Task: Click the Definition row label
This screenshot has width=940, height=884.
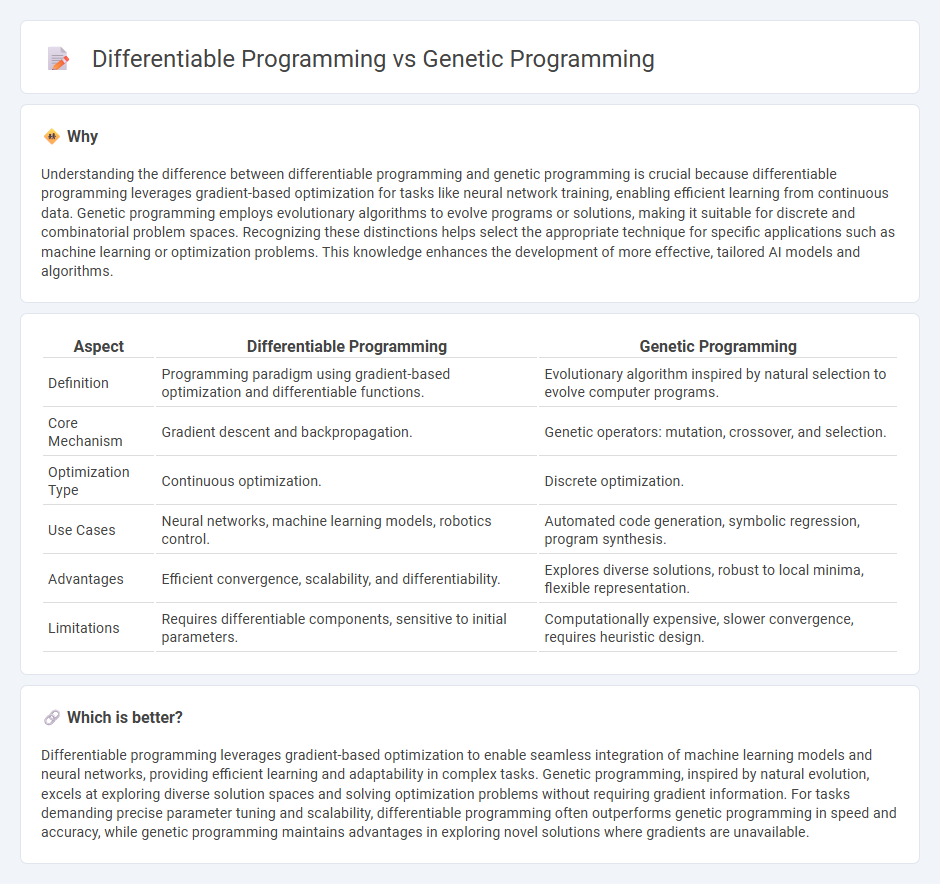Action: tap(79, 383)
